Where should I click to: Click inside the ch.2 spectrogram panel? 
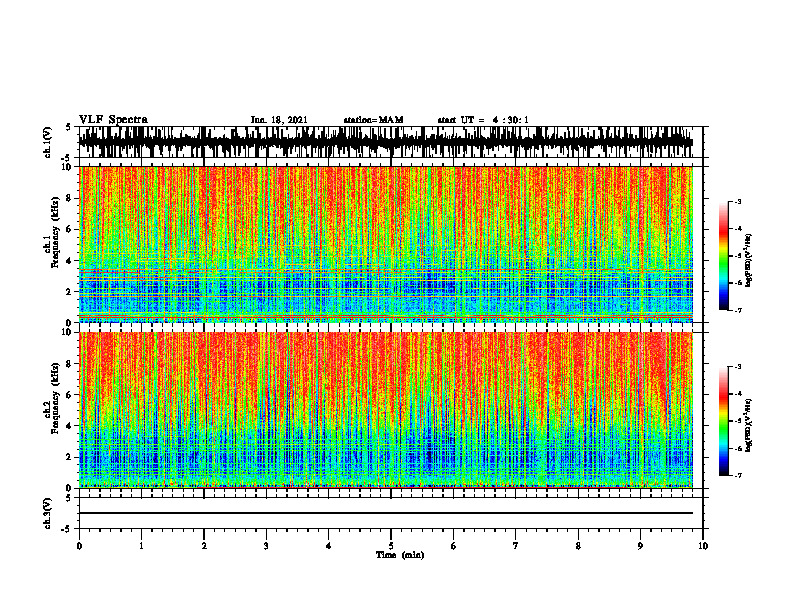click(385, 410)
